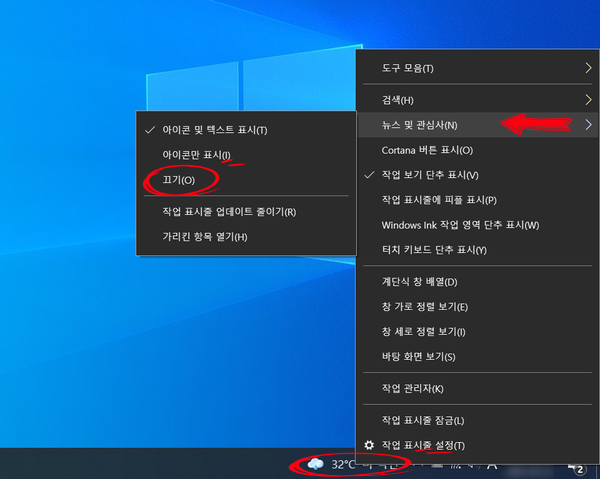Enable 터치 키보드 단추 표시(Y)

pos(478,250)
